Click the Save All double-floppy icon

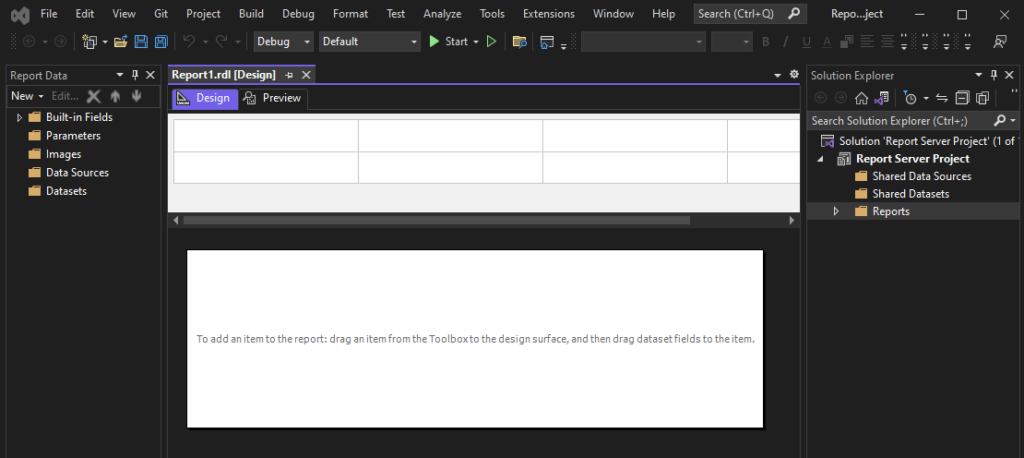(x=161, y=42)
